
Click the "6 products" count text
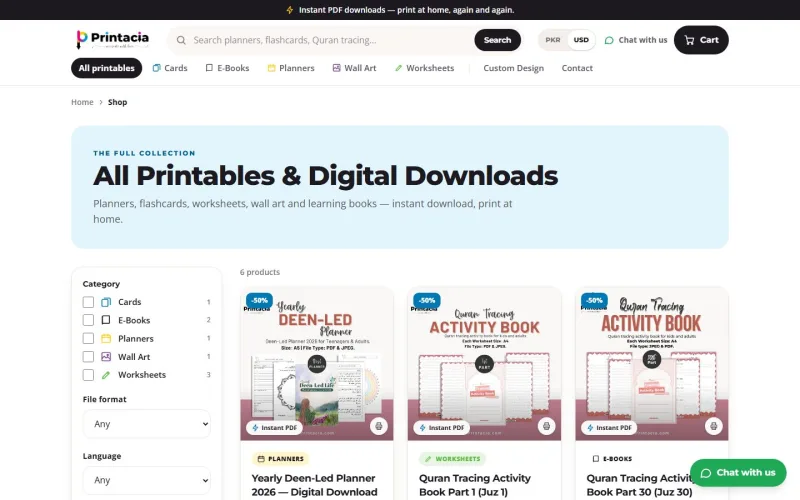[x=260, y=272]
